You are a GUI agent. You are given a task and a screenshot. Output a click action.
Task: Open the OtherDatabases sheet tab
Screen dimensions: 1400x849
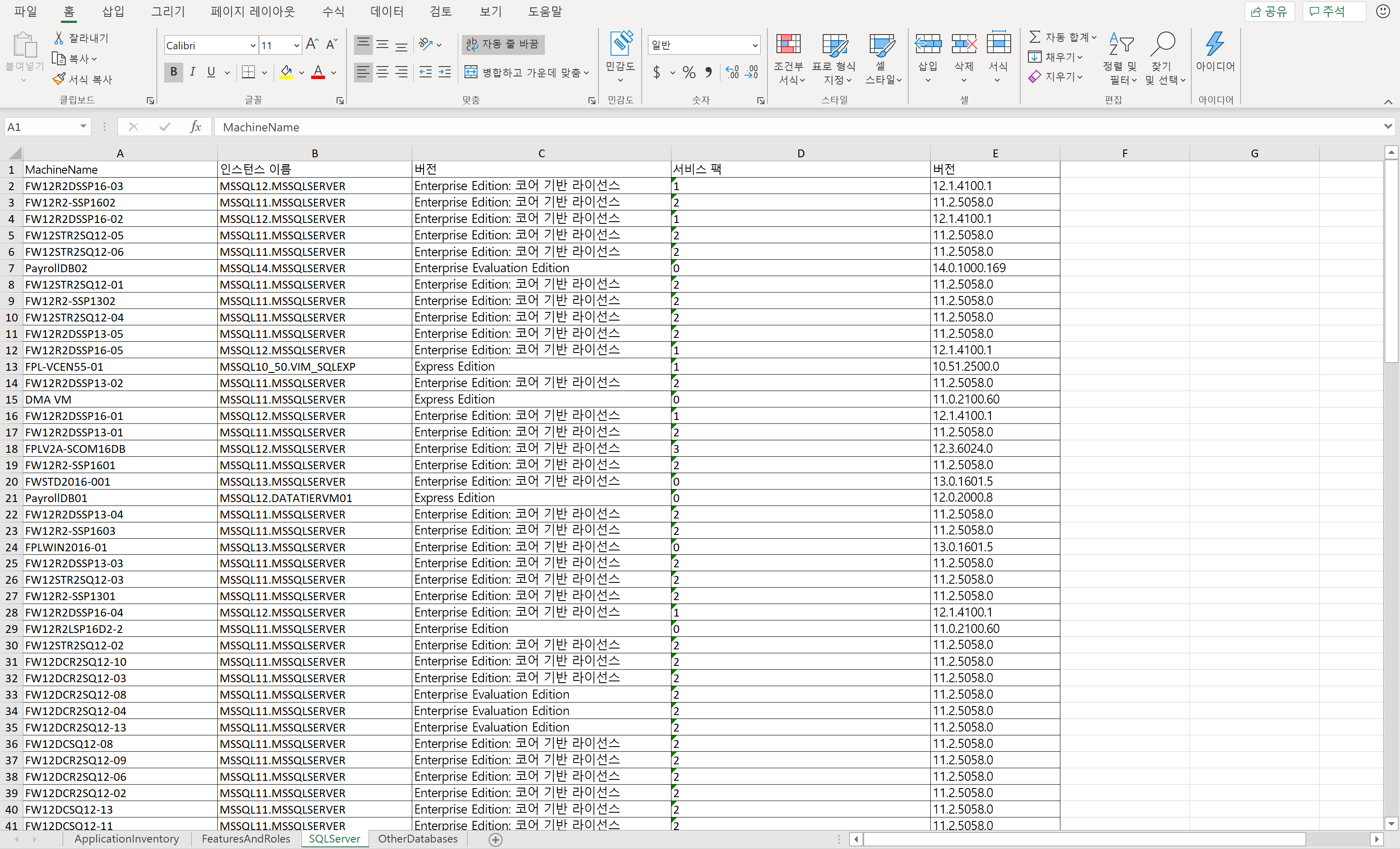(x=417, y=839)
